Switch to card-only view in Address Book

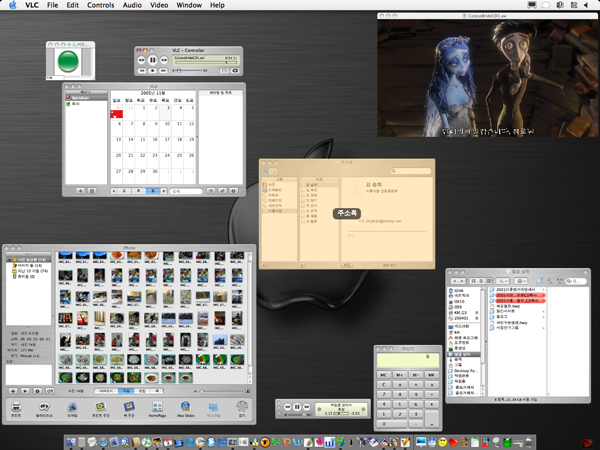[273, 171]
